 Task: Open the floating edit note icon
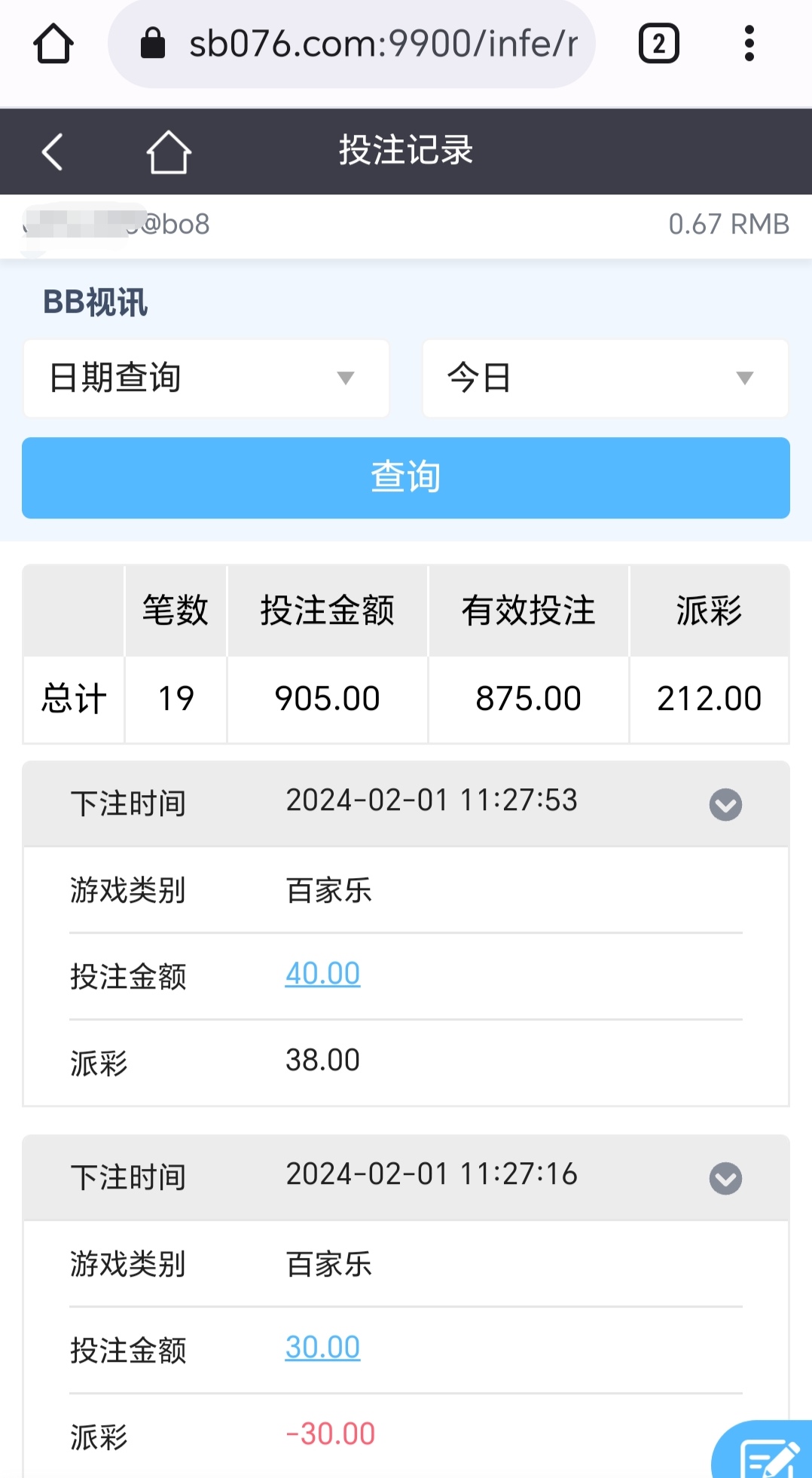coord(765,1451)
